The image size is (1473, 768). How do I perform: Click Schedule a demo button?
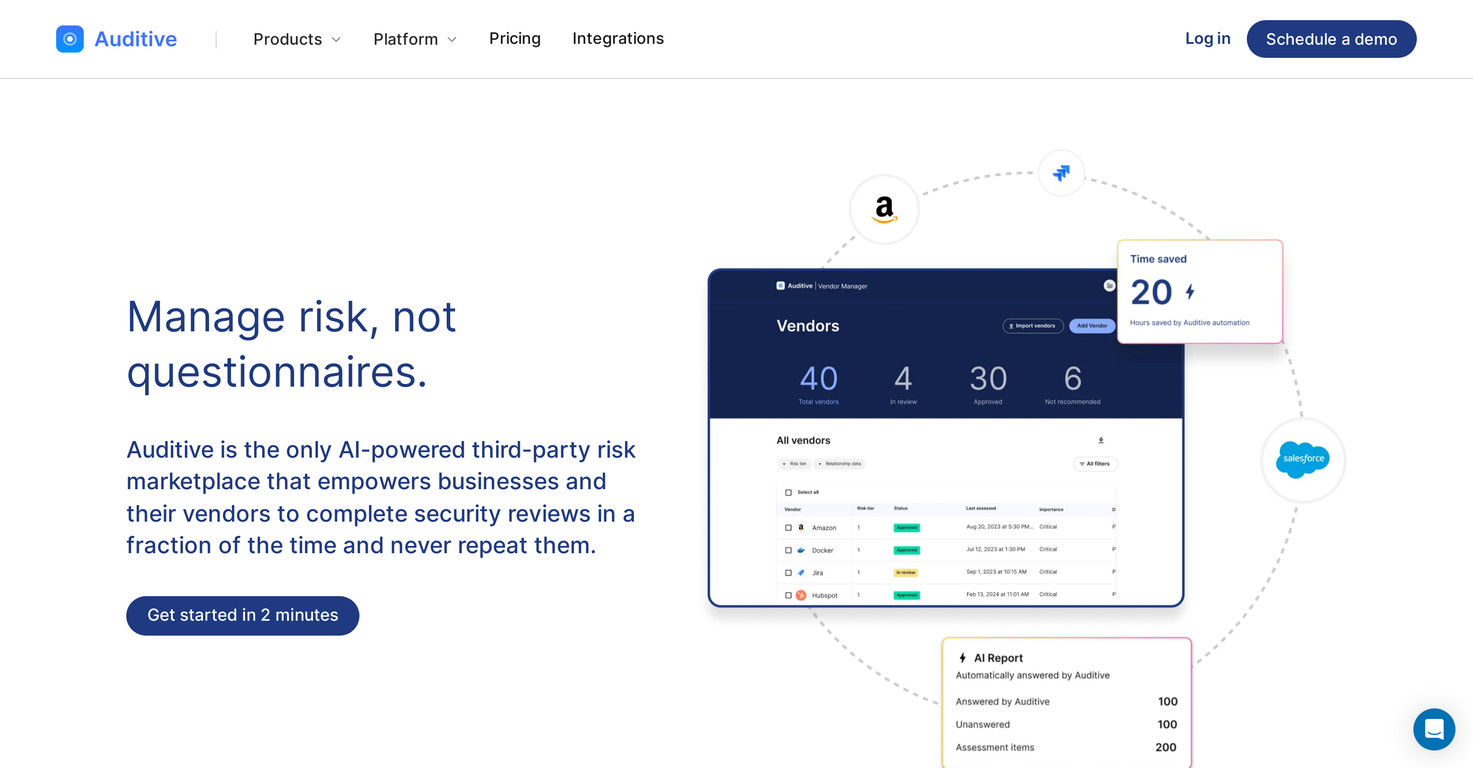pos(1331,39)
